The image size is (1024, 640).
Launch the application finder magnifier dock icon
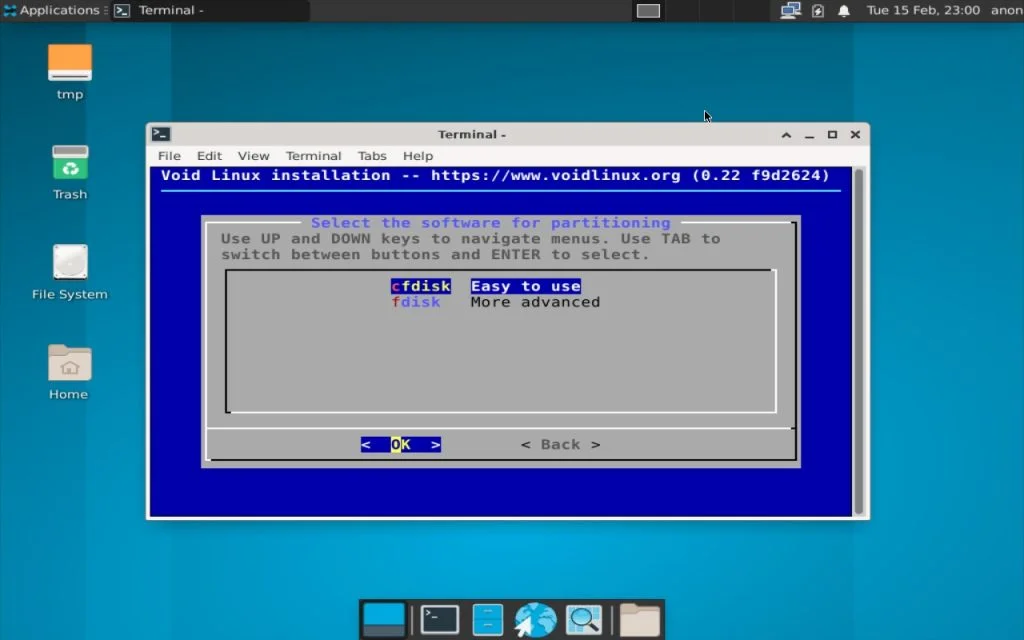pyautogui.click(x=584, y=619)
